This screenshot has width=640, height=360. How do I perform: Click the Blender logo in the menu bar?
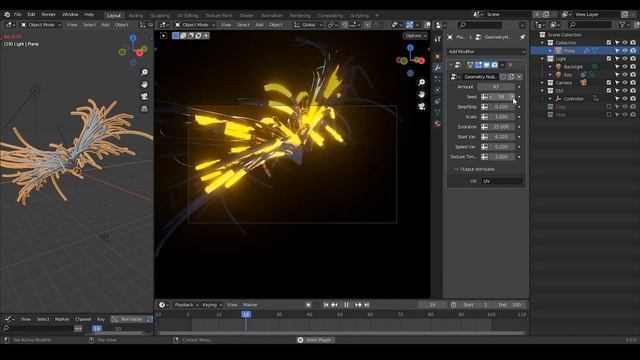[7, 15]
